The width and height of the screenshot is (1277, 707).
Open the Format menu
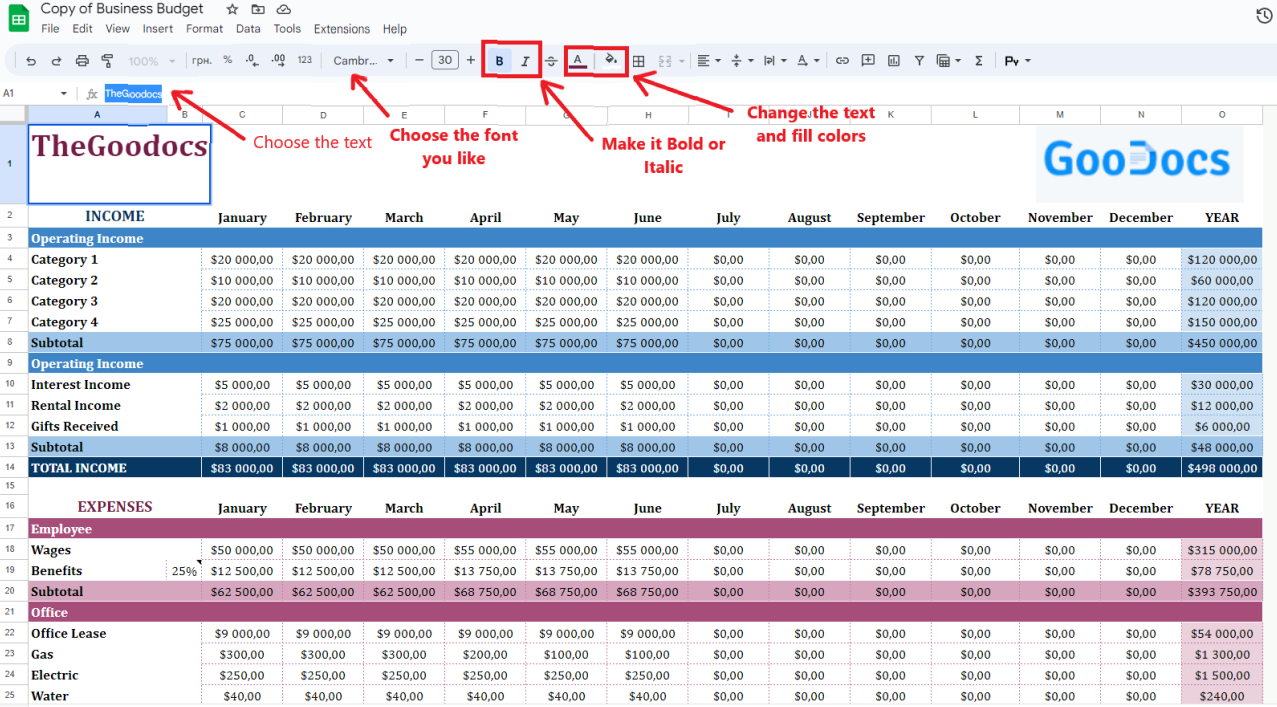[x=205, y=29]
